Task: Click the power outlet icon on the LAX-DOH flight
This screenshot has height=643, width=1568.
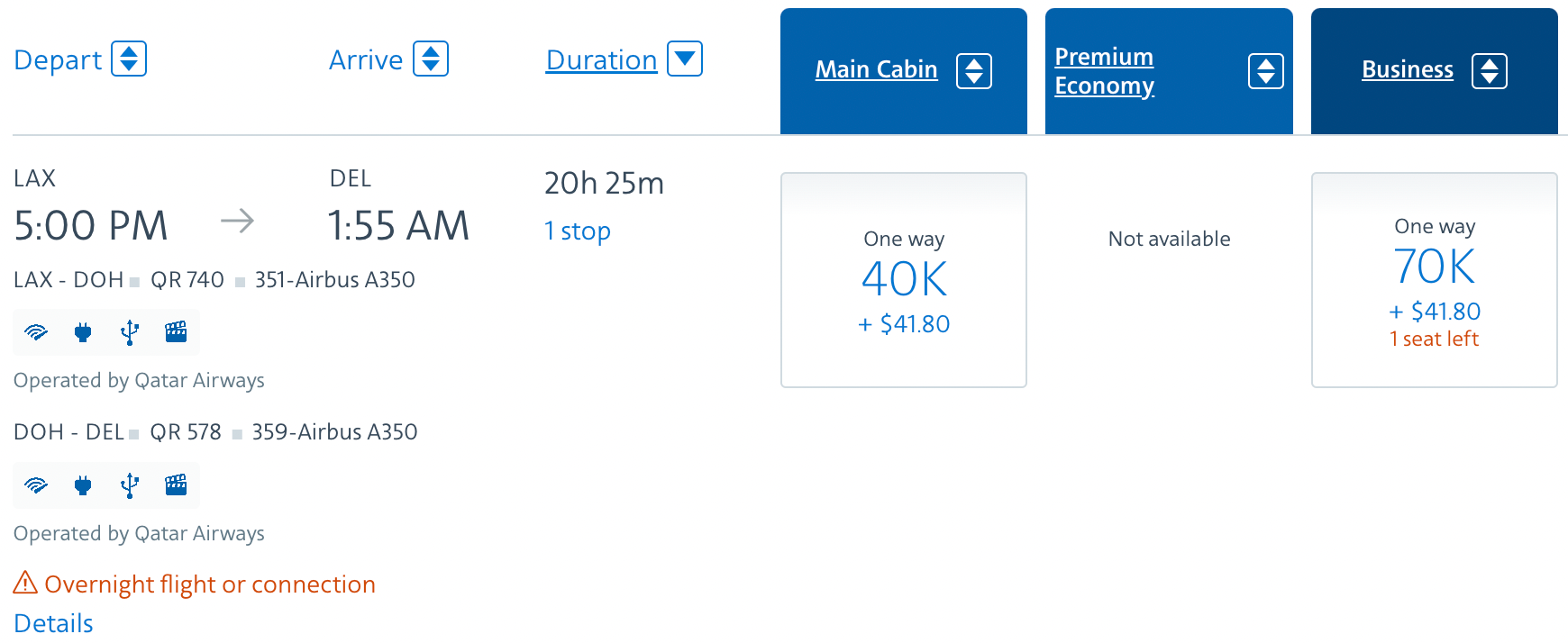Action: [x=83, y=332]
